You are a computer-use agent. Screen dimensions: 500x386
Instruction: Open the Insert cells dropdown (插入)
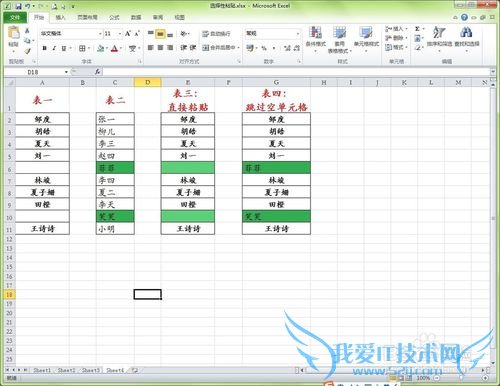pos(396,29)
